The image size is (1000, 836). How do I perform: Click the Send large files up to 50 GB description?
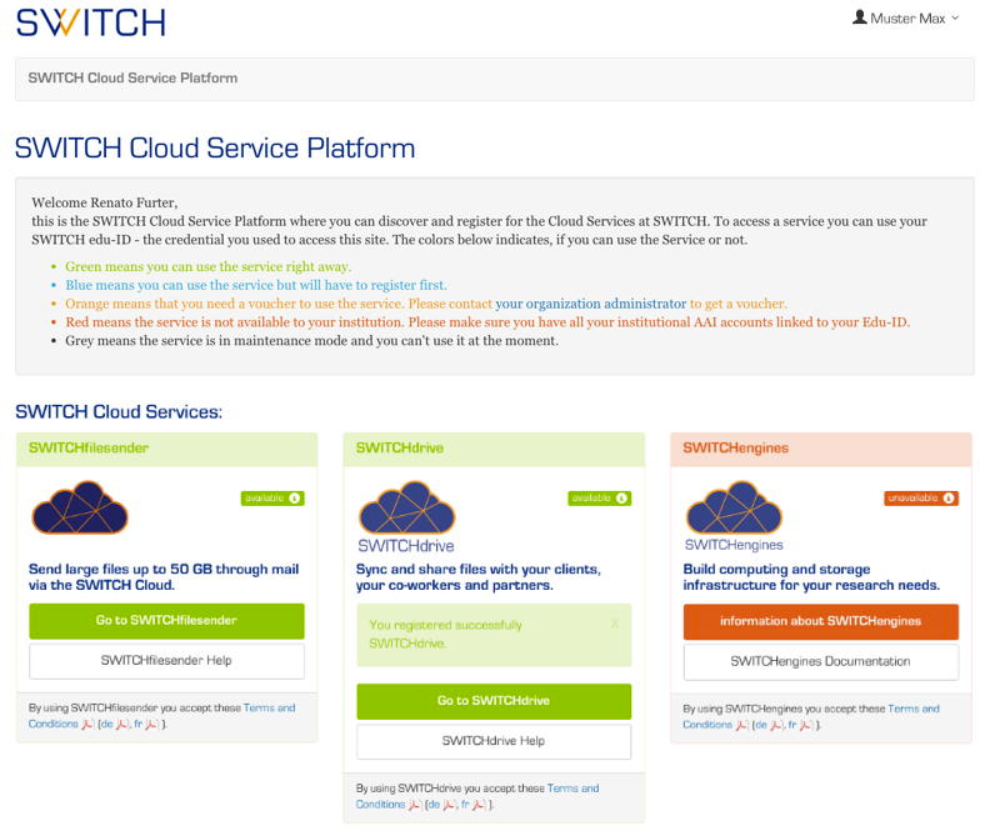(x=163, y=577)
